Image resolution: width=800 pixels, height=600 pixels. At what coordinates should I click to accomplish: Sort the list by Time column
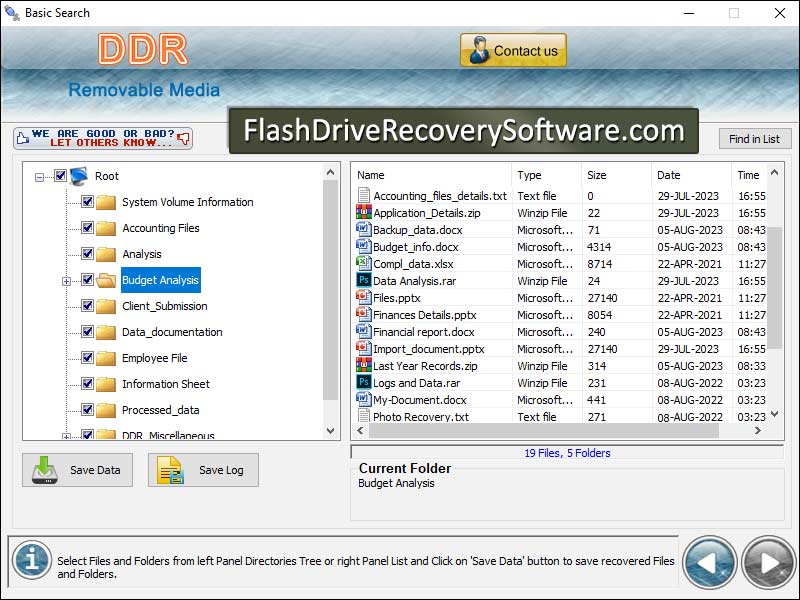pyautogui.click(x=749, y=175)
